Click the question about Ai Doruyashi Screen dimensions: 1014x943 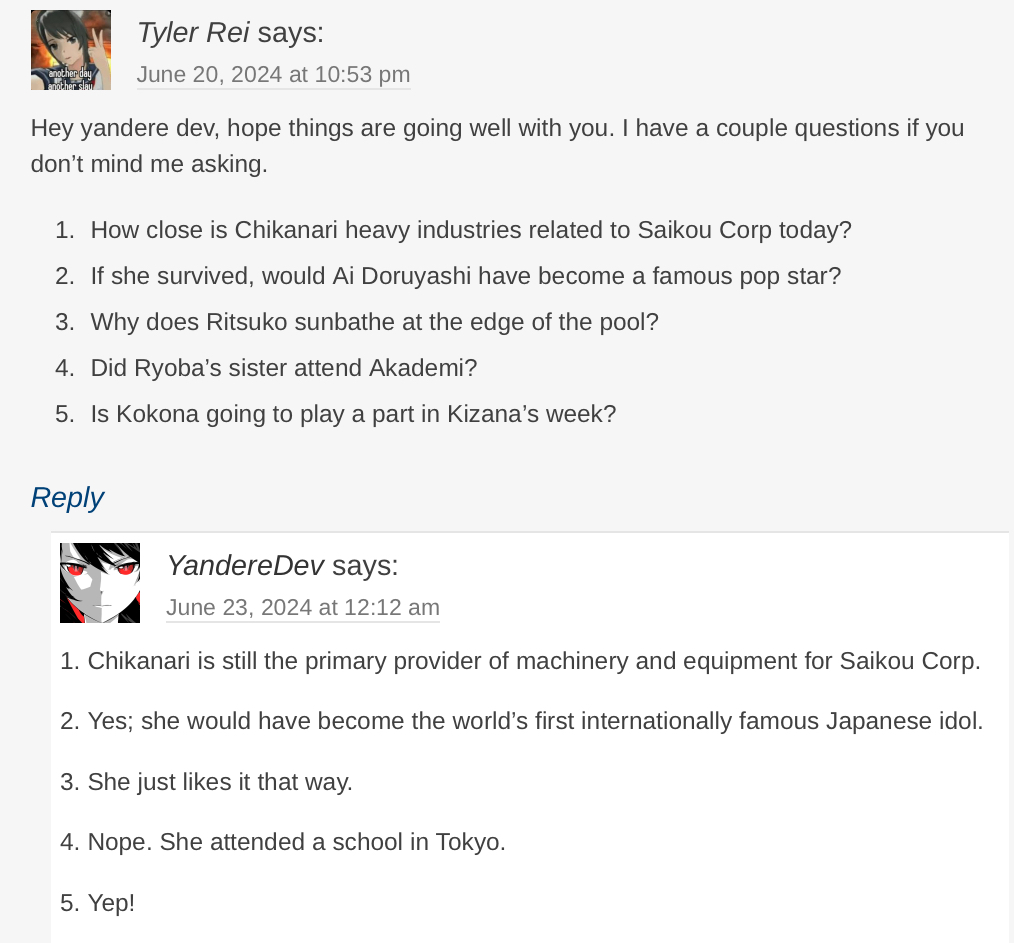465,276
